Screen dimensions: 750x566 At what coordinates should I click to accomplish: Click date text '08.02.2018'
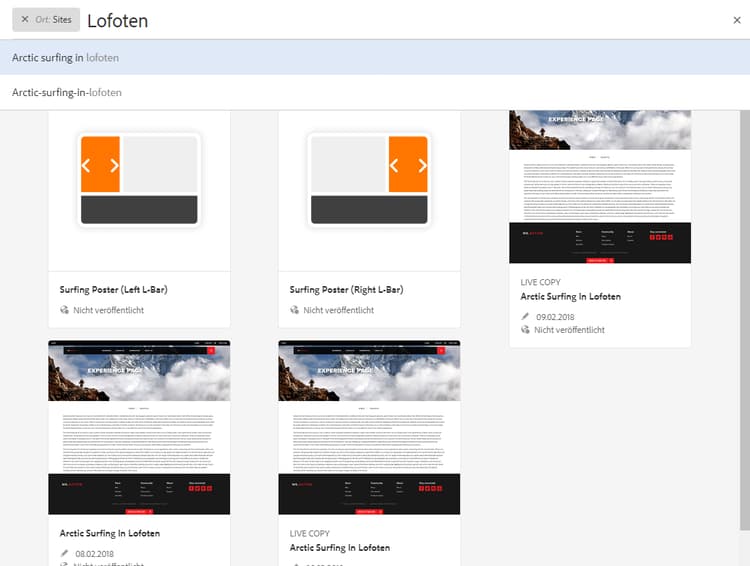pos(94,554)
